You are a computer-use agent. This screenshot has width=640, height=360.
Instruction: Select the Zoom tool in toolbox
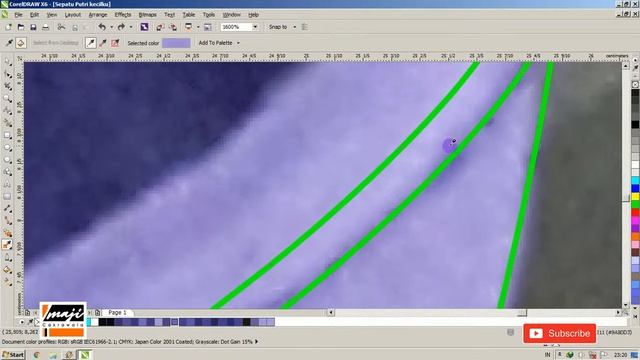point(7,99)
